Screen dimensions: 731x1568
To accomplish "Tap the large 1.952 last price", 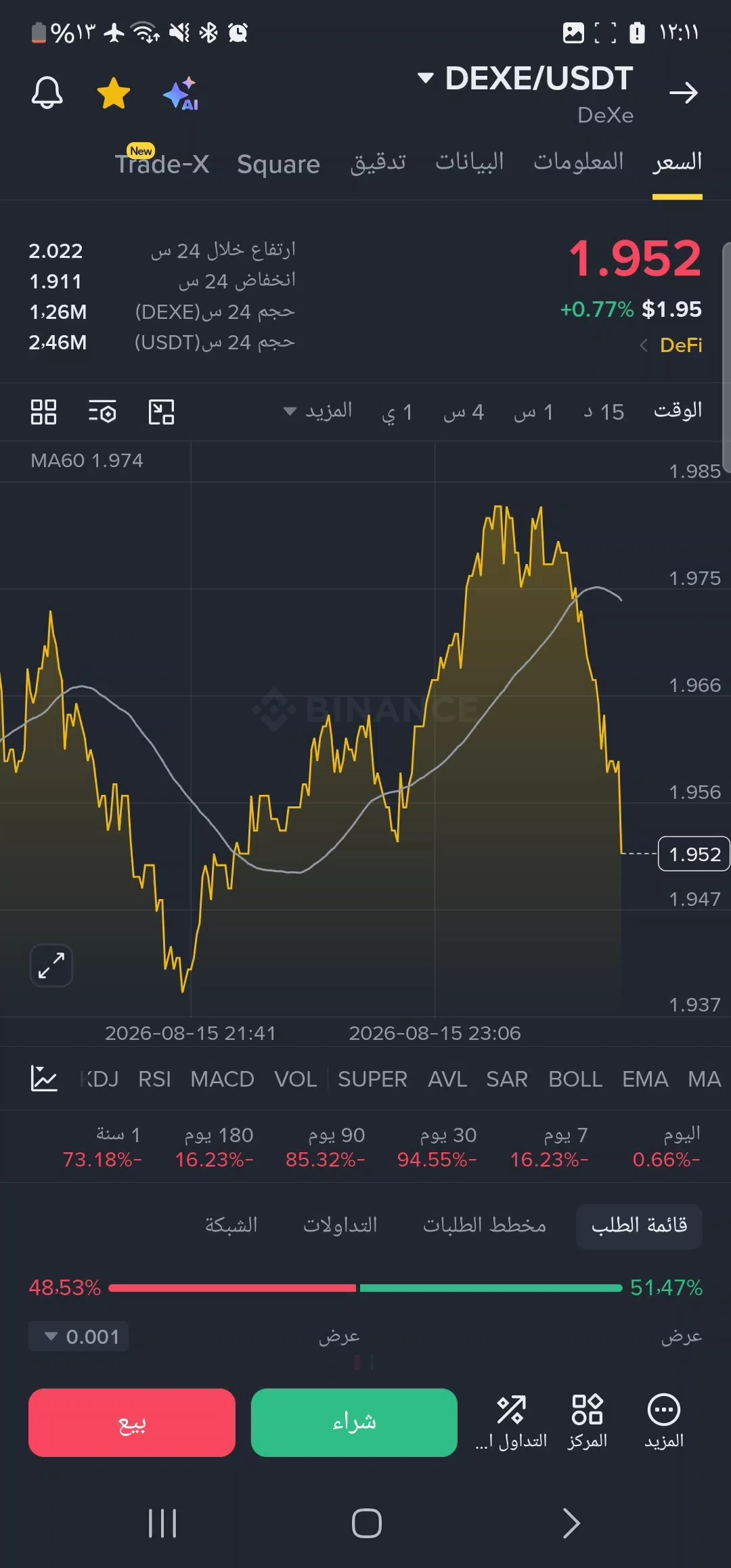I will click(x=635, y=259).
